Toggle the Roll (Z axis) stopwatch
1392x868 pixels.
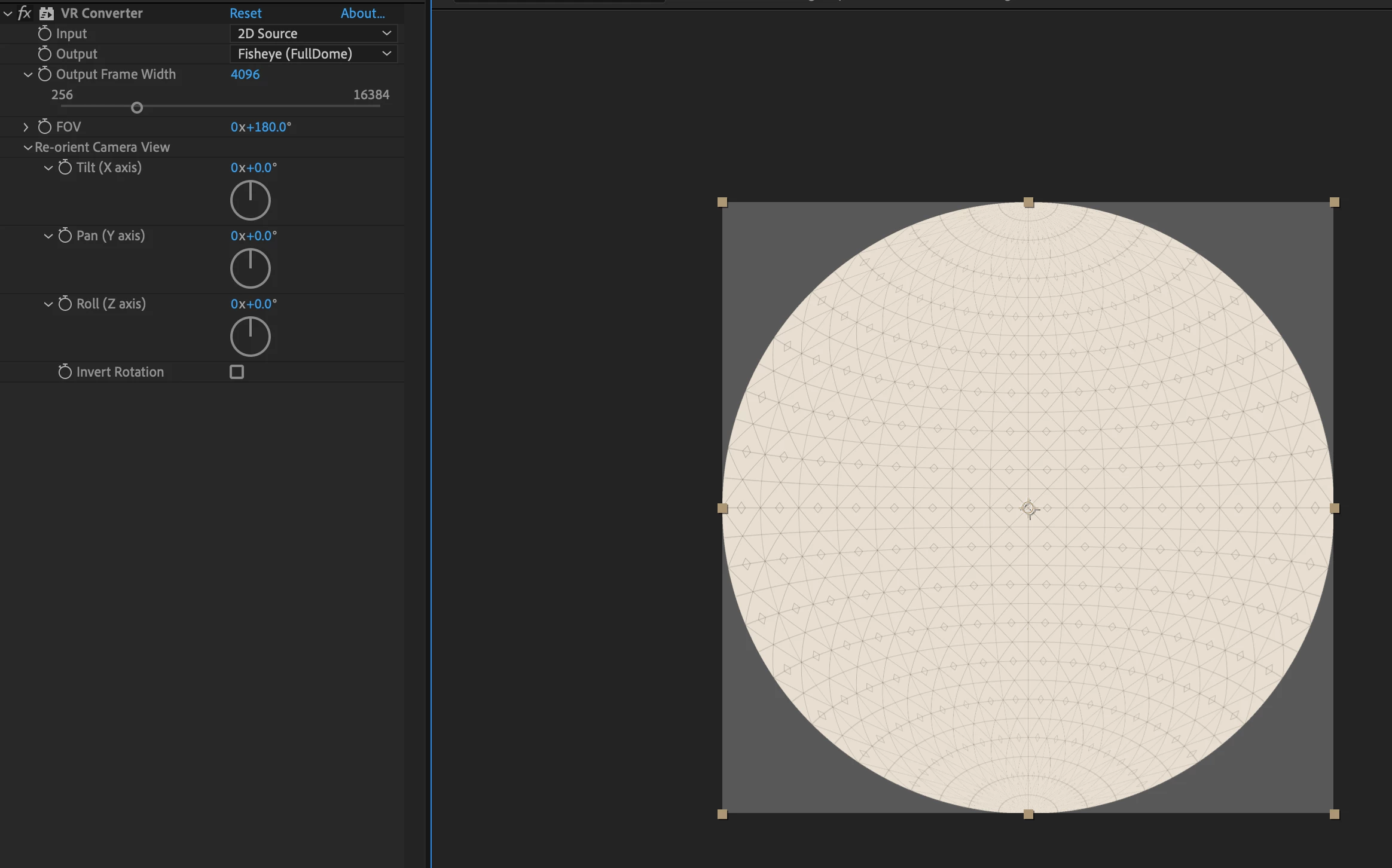pos(65,304)
